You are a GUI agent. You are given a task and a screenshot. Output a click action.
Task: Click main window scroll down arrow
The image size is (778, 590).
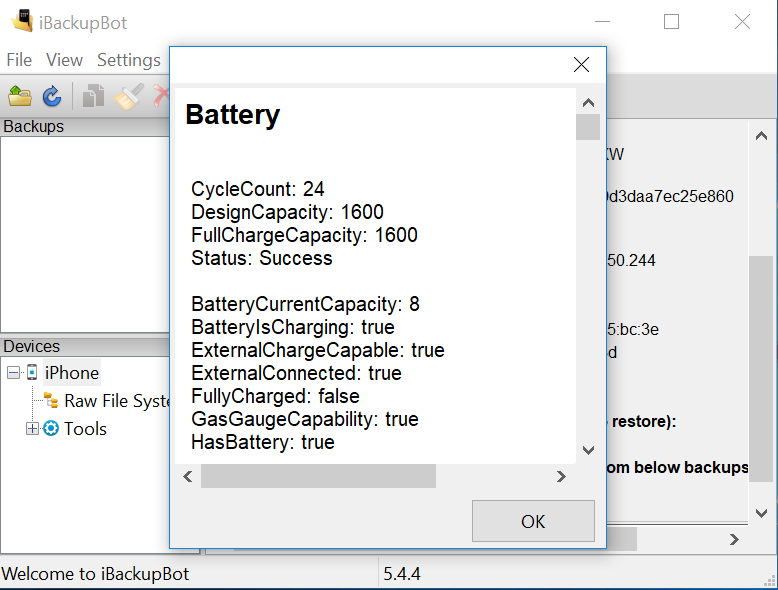click(x=761, y=513)
